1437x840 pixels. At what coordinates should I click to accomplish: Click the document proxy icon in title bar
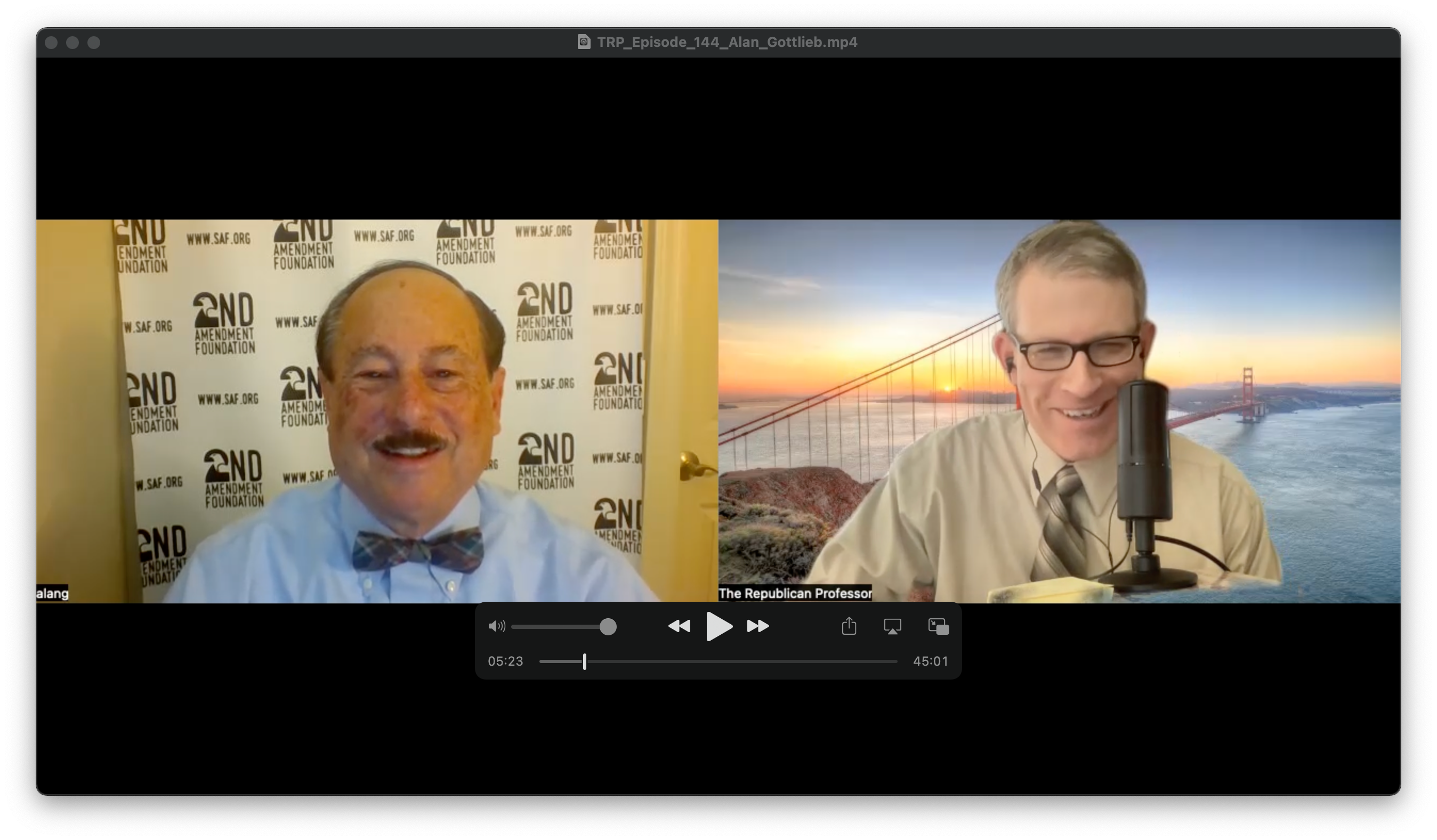point(583,42)
